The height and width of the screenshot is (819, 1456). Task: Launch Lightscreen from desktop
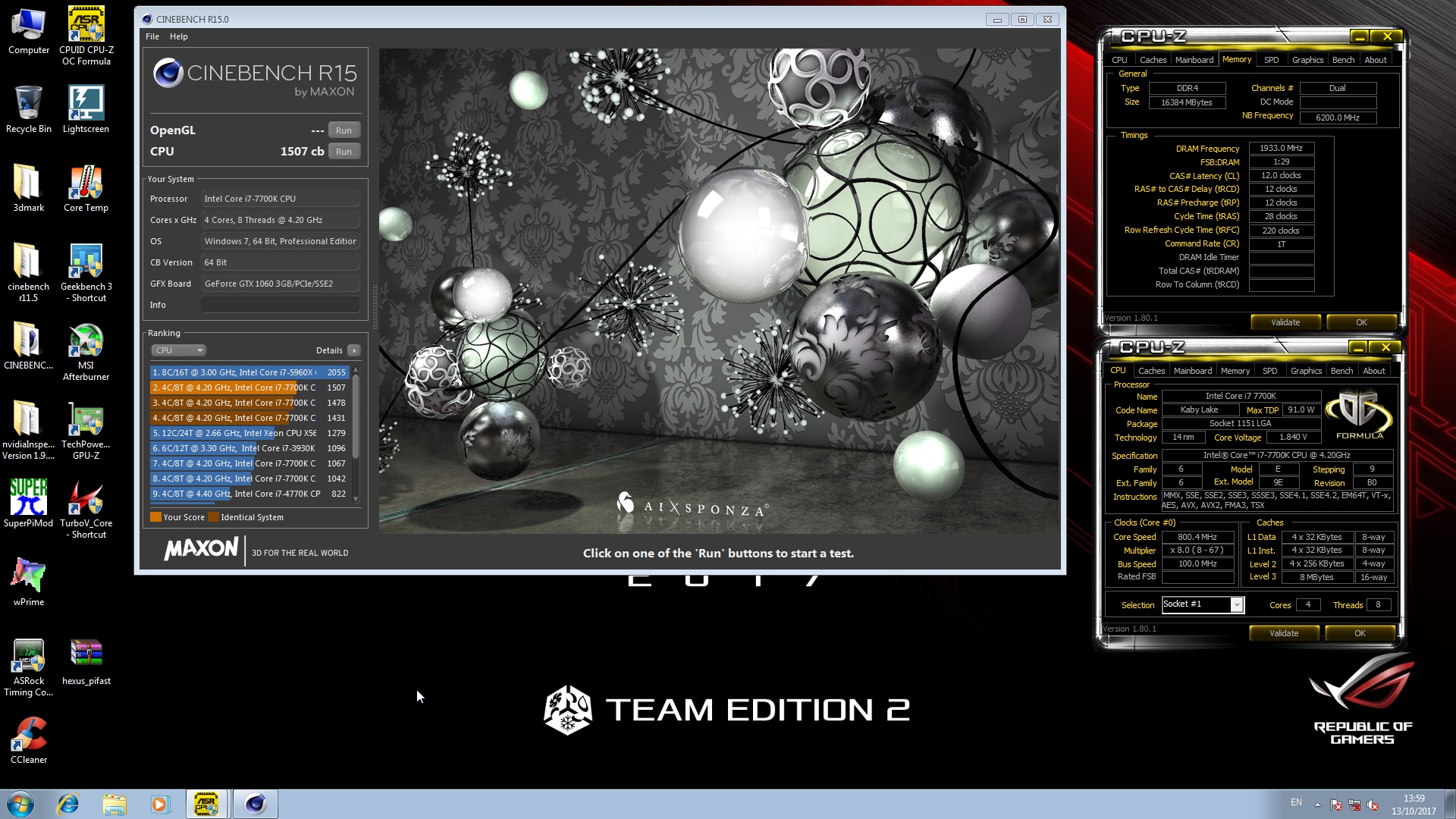(x=86, y=109)
